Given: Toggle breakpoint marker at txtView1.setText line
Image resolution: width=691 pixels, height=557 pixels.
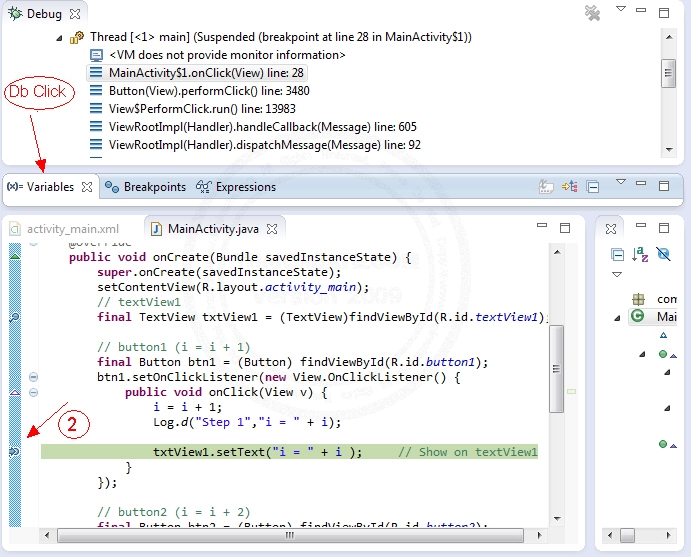Looking at the screenshot, I should tap(15, 452).
